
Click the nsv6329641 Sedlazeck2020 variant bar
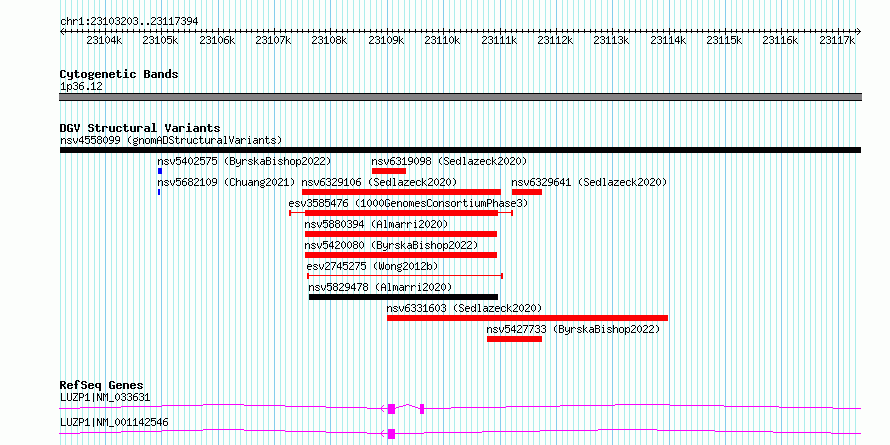tap(527, 192)
